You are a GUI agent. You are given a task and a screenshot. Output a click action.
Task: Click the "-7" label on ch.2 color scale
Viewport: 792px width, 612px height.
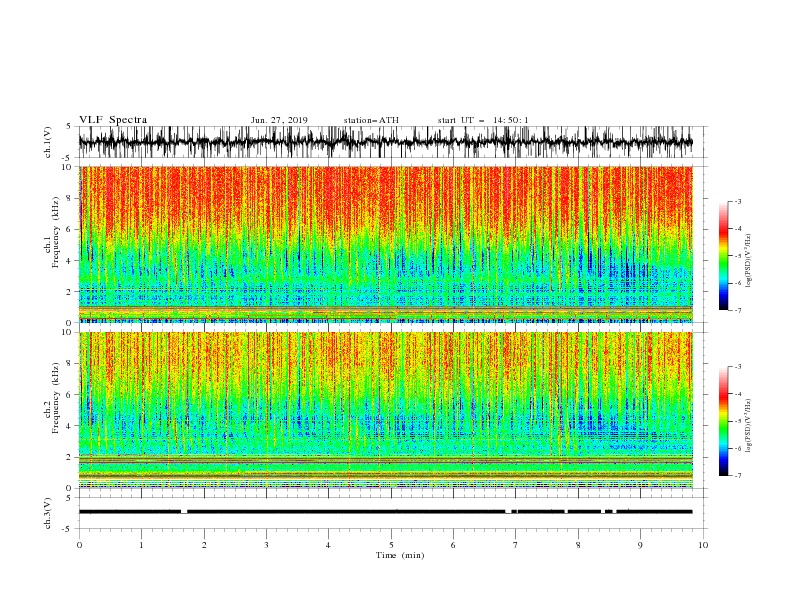pyautogui.click(x=737, y=476)
